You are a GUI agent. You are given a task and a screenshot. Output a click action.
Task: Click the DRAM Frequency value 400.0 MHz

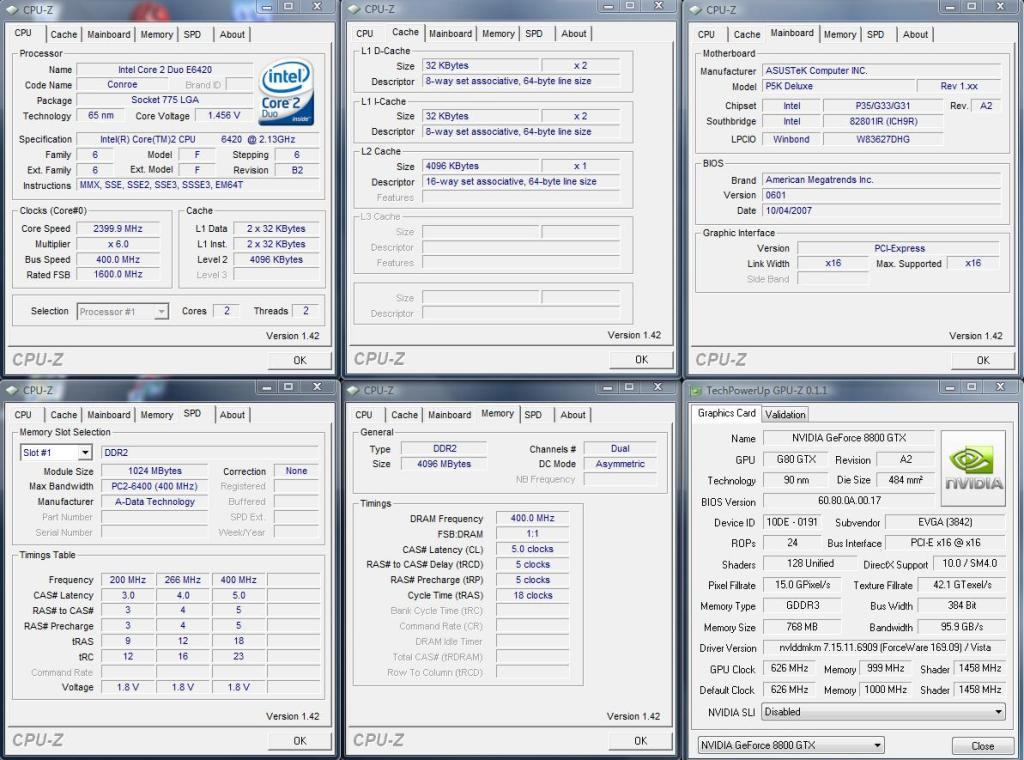(532, 518)
